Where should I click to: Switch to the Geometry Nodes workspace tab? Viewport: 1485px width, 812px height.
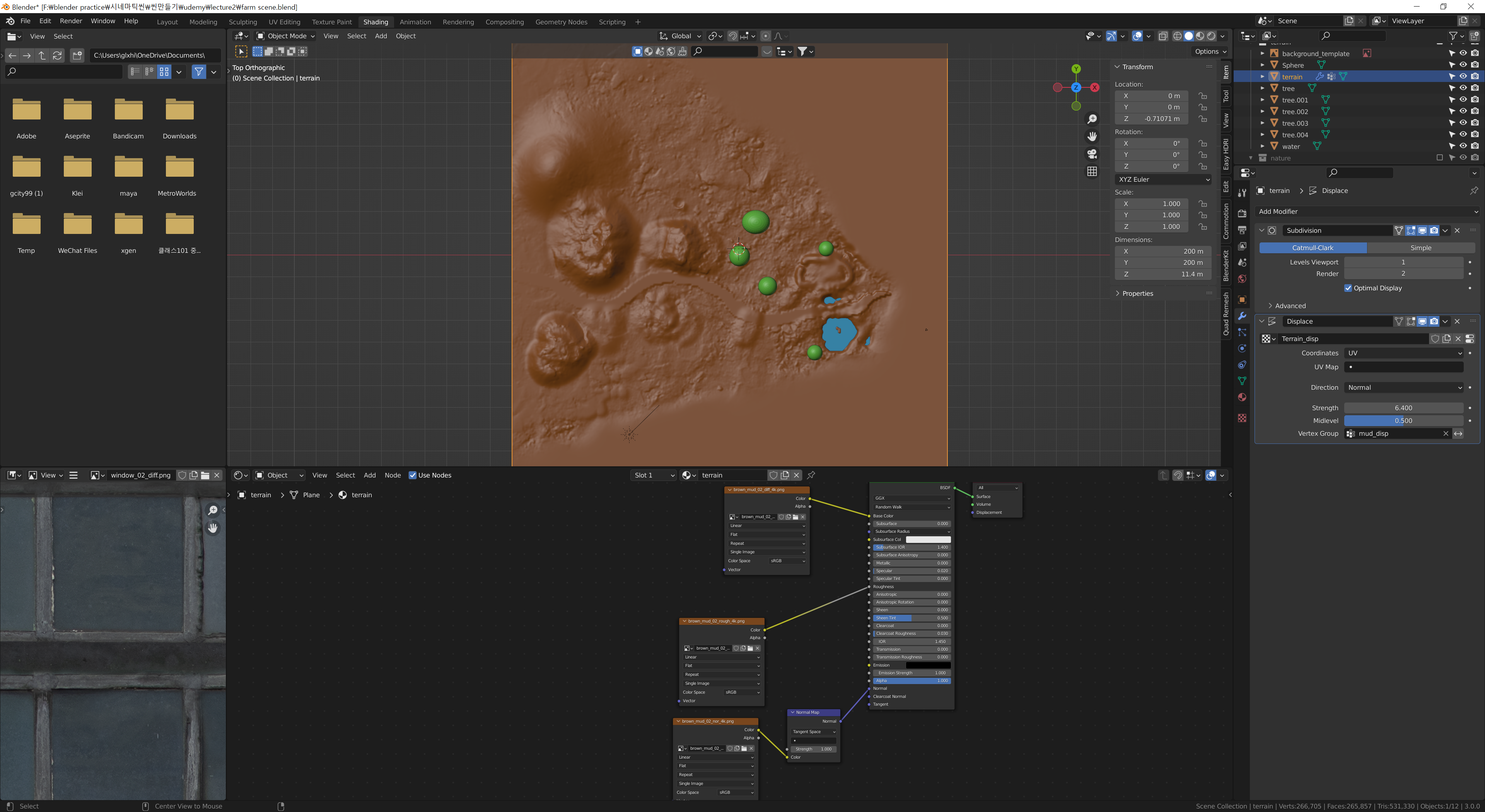[561, 22]
